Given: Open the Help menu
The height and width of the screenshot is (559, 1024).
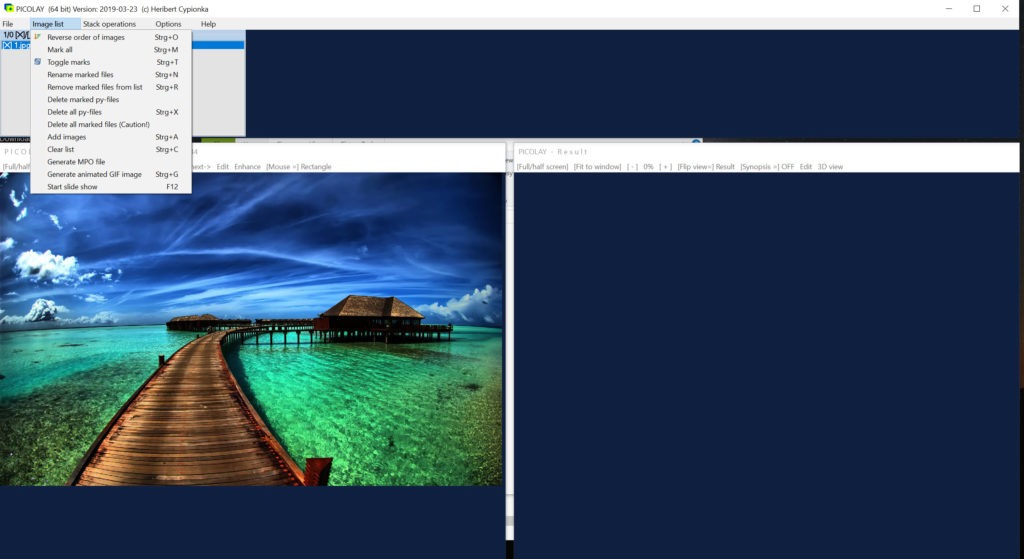Looking at the screenshot, I should coord(208,24).
